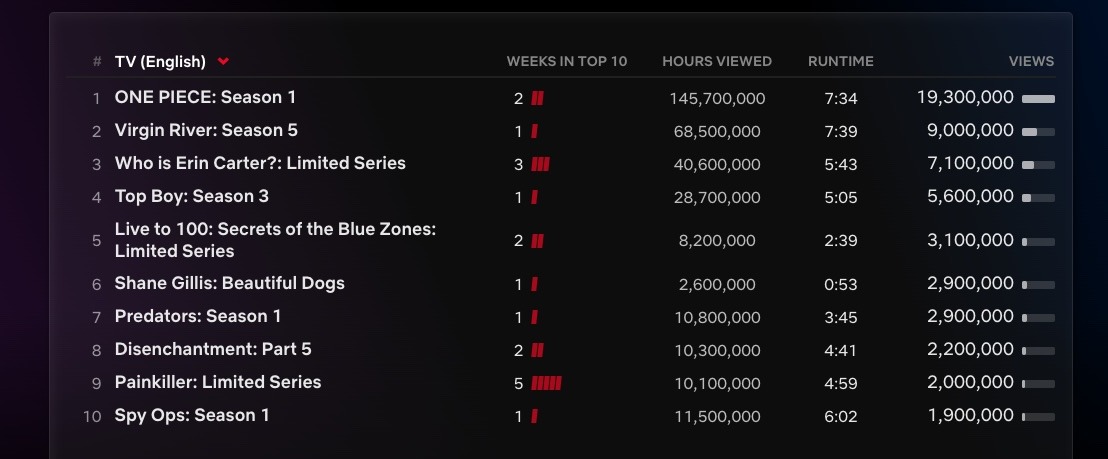This screenshot has width=1108, height=459.
Task: Click the five red weeks bars for Painkiller
Action: 546,383
